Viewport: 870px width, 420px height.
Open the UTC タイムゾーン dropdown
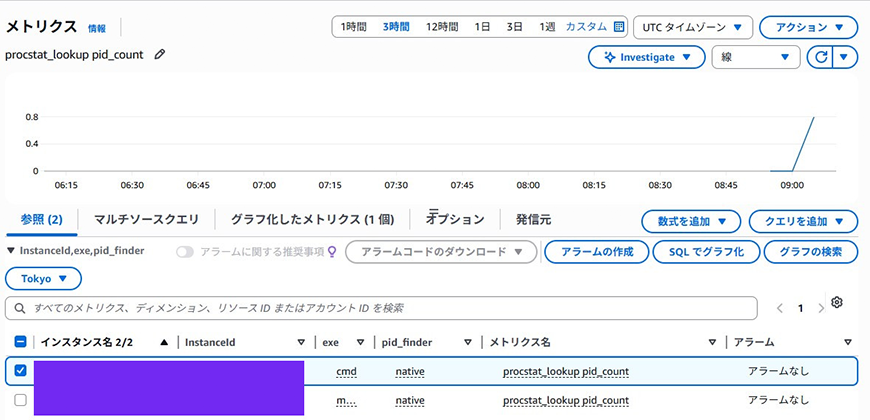point(693,27)
